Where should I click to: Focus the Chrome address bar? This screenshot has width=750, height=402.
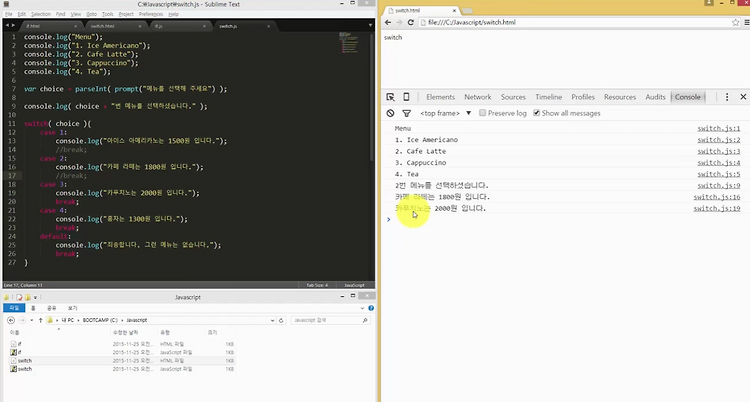pyautogui.click(x=574, y=22)
